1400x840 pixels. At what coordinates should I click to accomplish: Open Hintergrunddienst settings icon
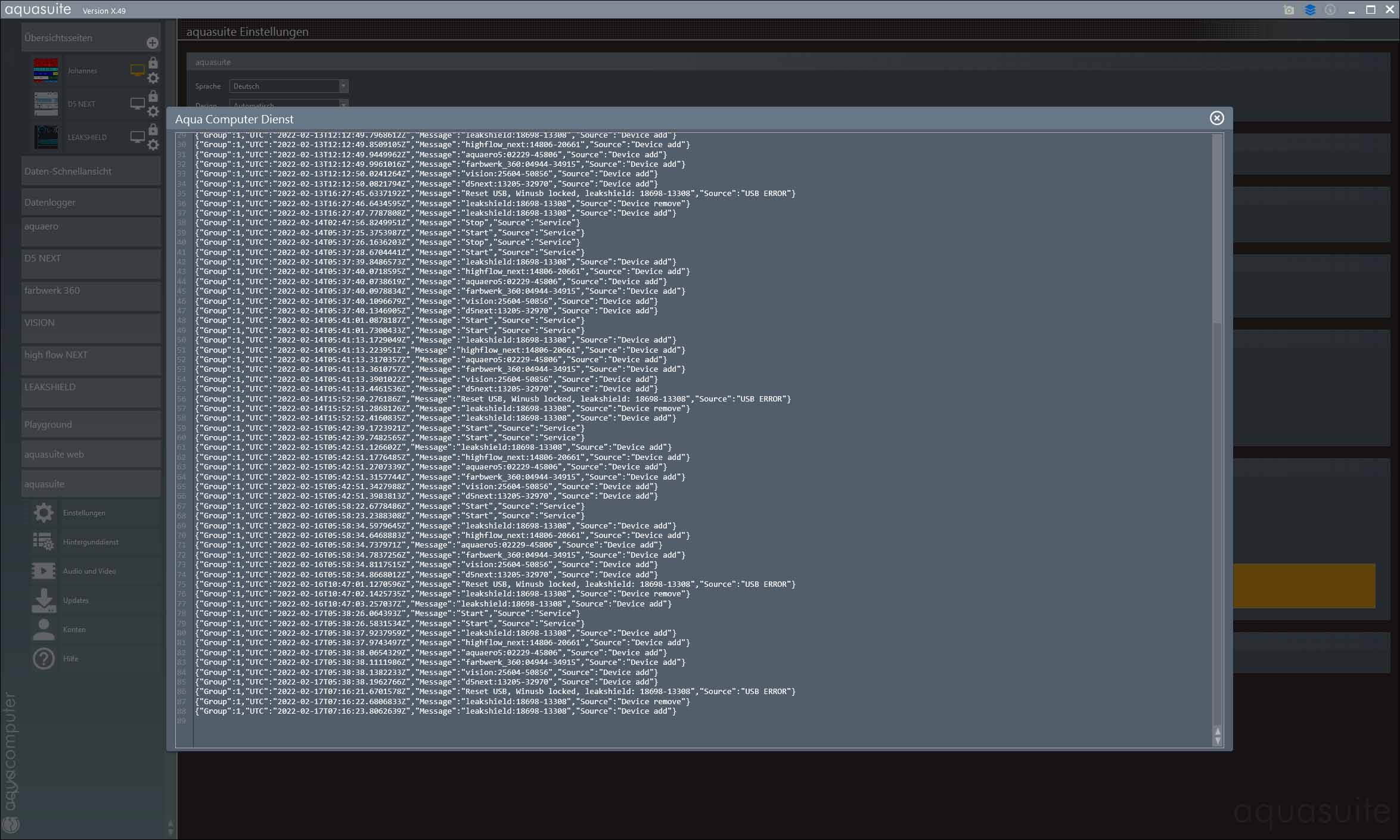(44, 542)
